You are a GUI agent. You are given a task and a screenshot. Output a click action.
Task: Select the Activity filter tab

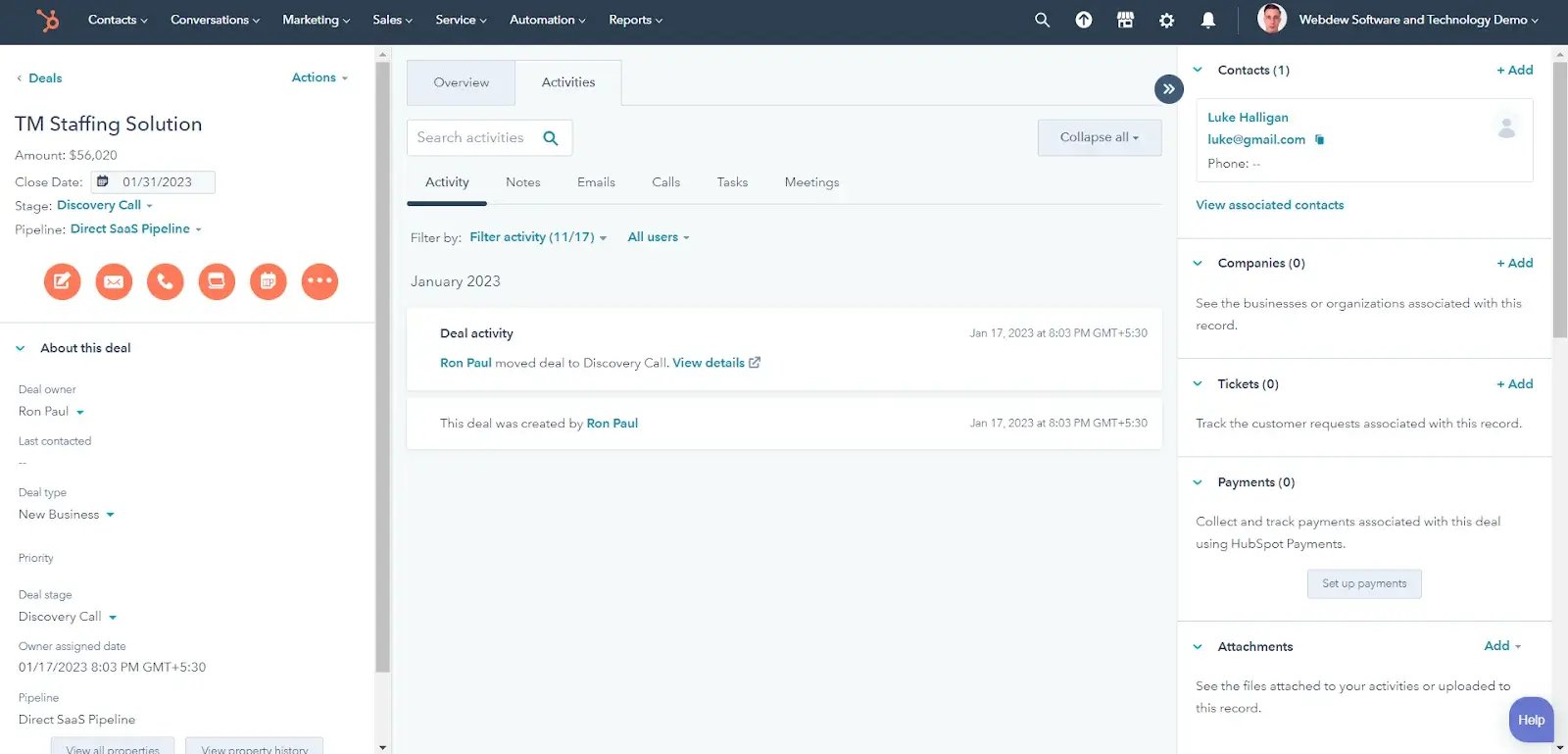pos(447,182)
